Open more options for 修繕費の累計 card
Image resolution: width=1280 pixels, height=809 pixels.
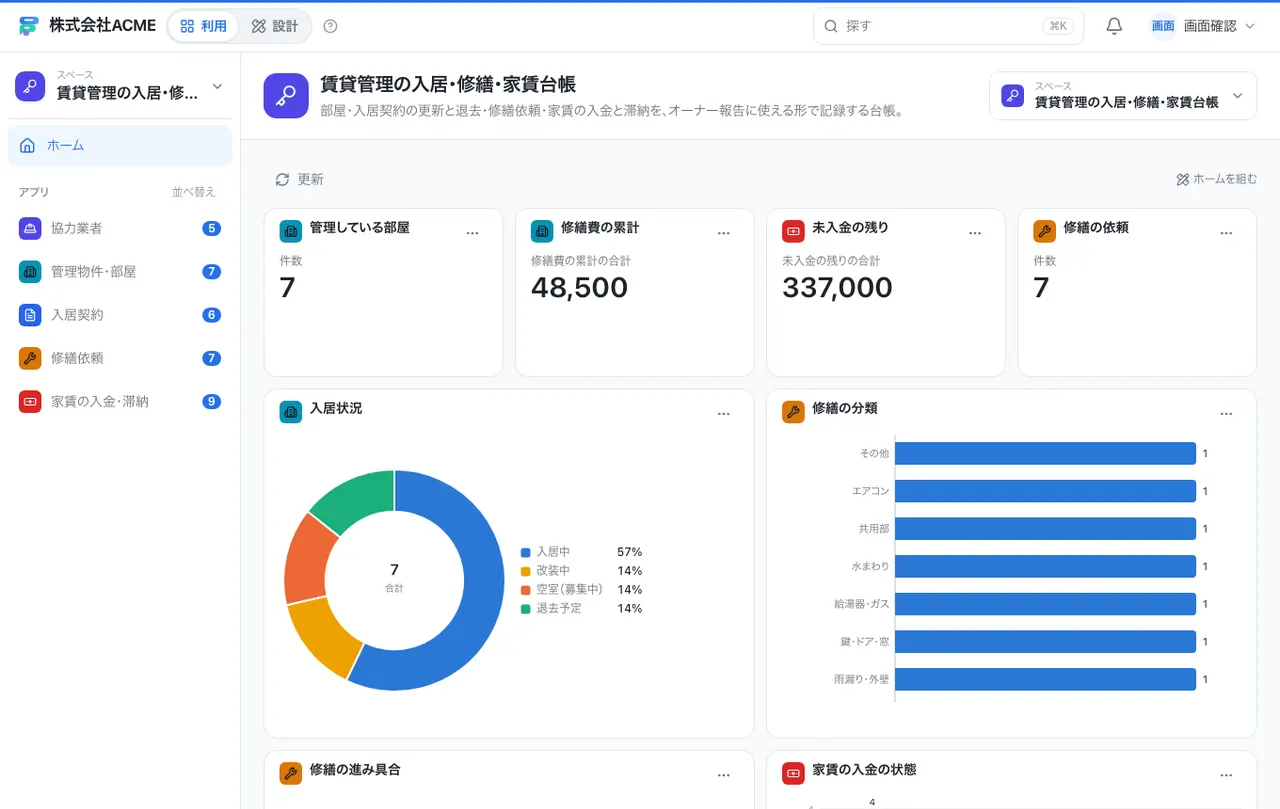pos(724,233)
